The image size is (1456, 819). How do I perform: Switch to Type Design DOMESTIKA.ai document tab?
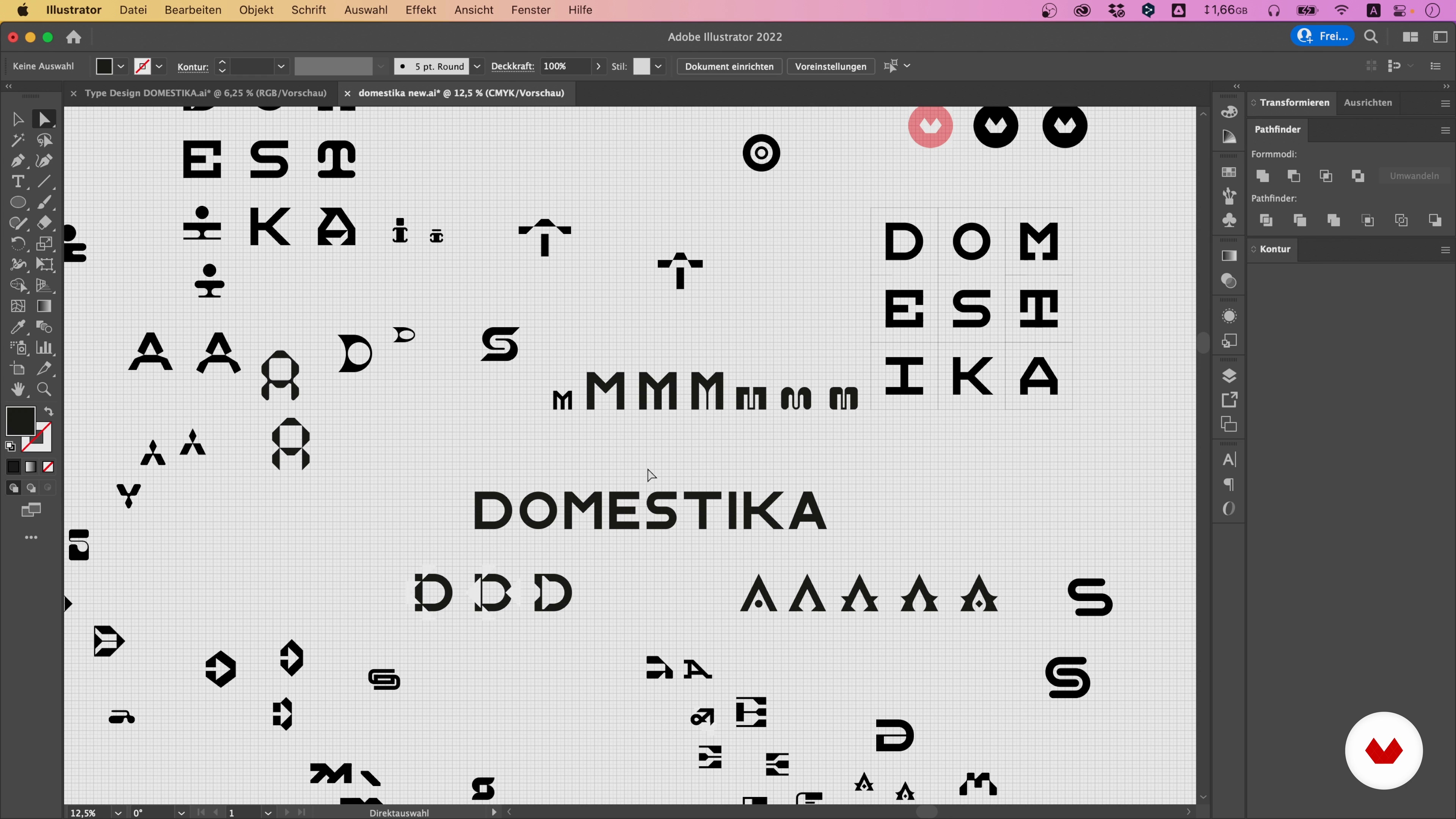[206, 93]
